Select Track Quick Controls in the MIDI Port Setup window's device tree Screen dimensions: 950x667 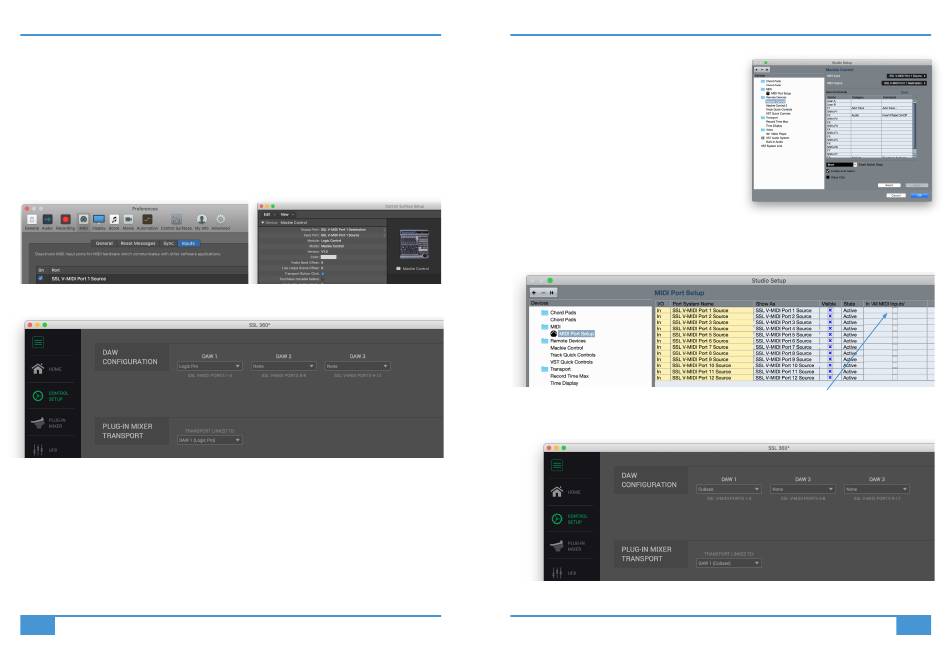point(573,355)
